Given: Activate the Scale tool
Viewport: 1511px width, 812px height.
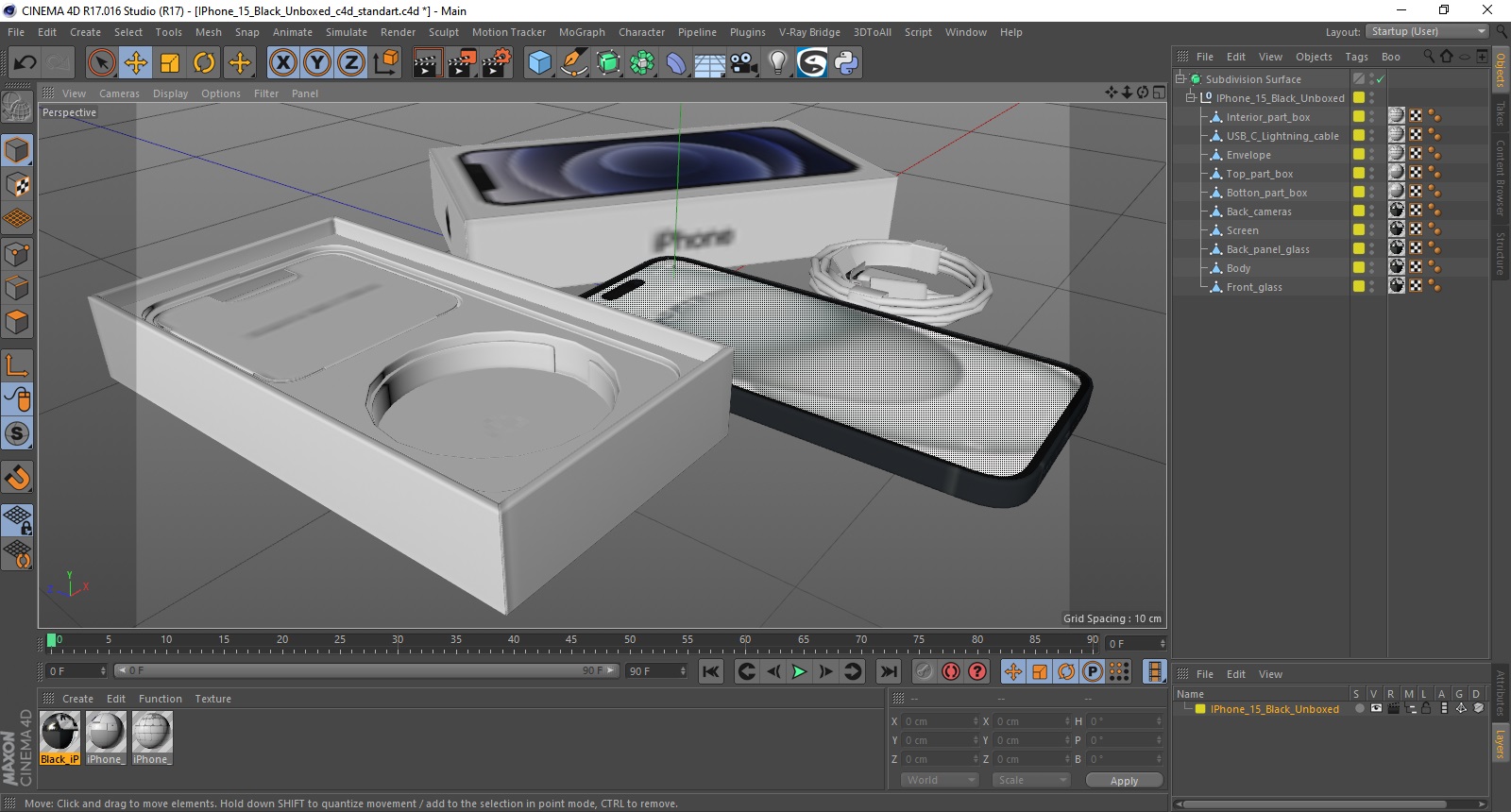Looking at the screenshot, I should [x=170, y=63].
